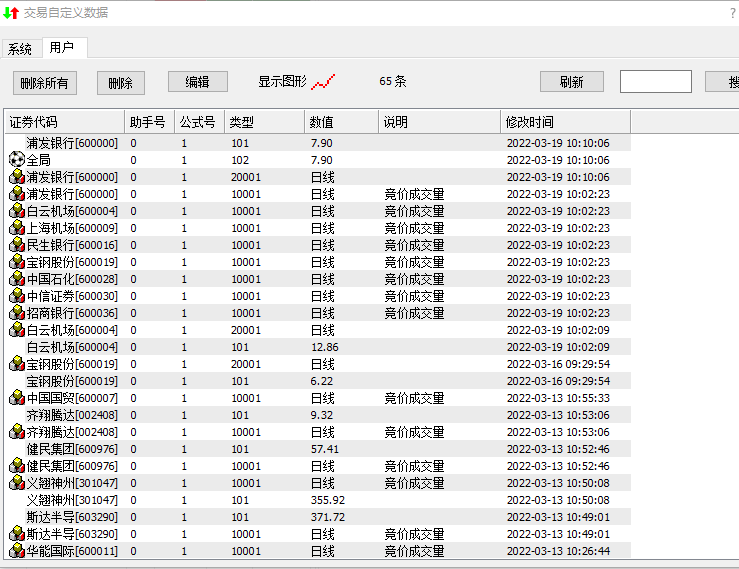Screen dimensions: 739x569
Task: Click the soccer ball icon beside 全局
Action: coord(16,159)
